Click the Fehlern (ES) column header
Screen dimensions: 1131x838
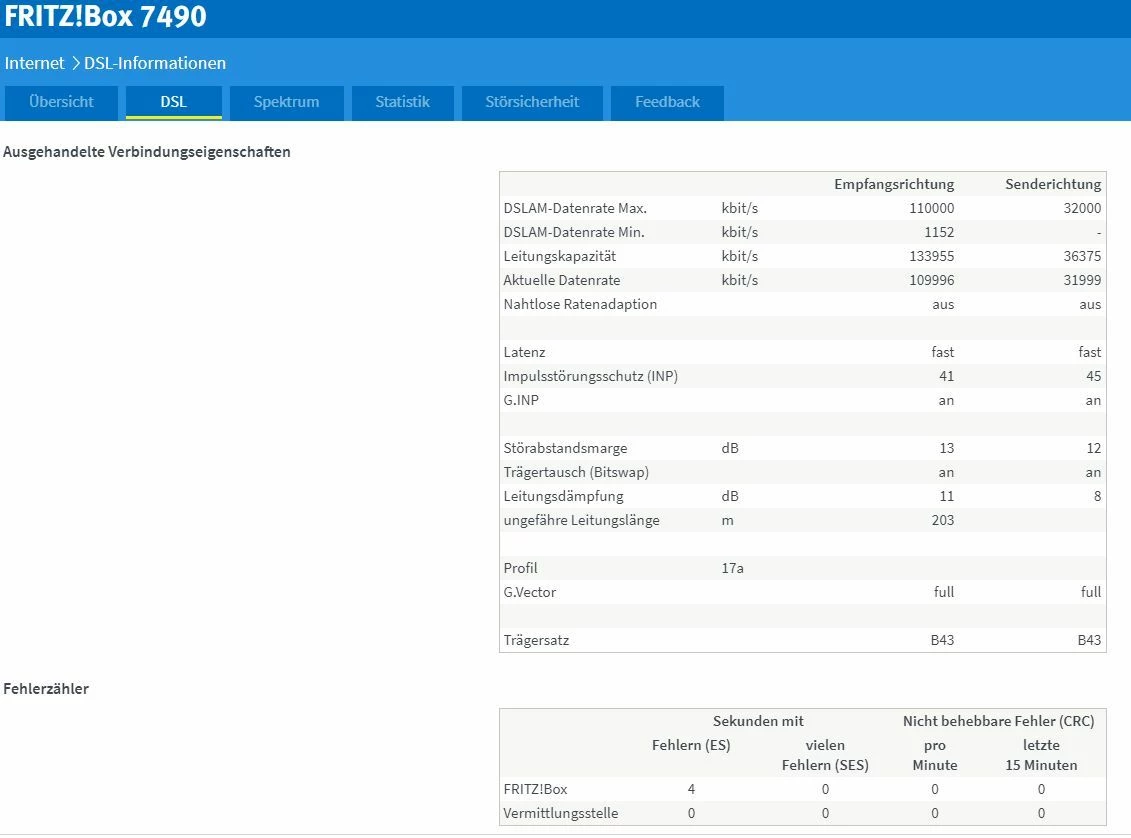691,745
